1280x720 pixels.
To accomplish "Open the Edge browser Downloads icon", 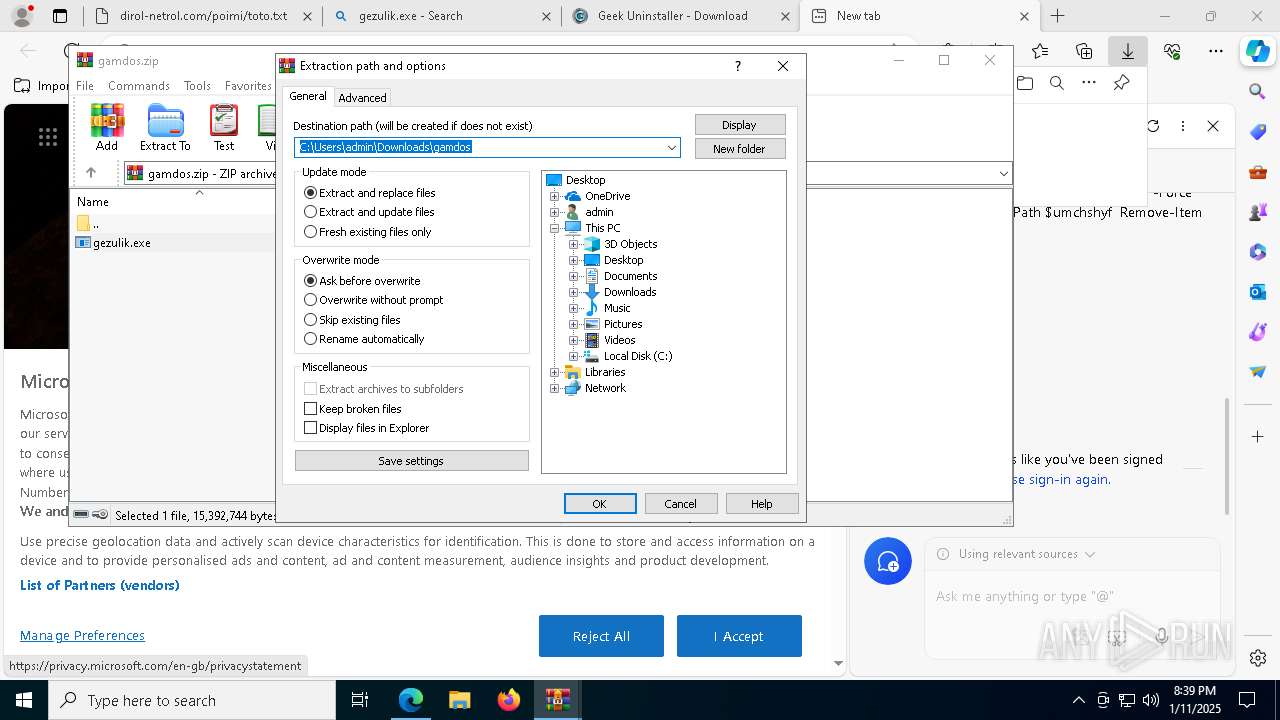I will click(x=1127, y=51).
